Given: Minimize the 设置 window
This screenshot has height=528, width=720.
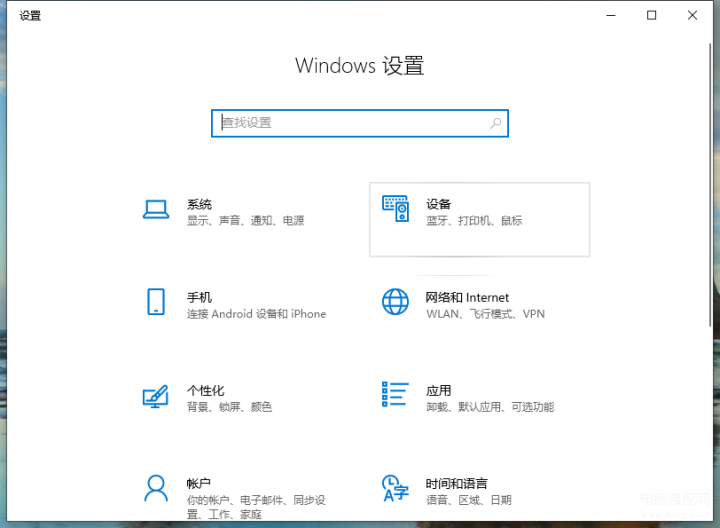Looking at the screenshot, I should pyautogui.click(x=611, y=16).
